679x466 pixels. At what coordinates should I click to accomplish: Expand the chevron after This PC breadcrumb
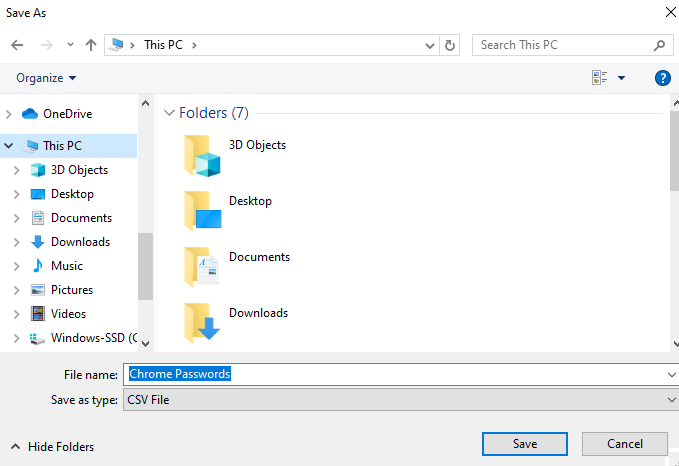194,45
